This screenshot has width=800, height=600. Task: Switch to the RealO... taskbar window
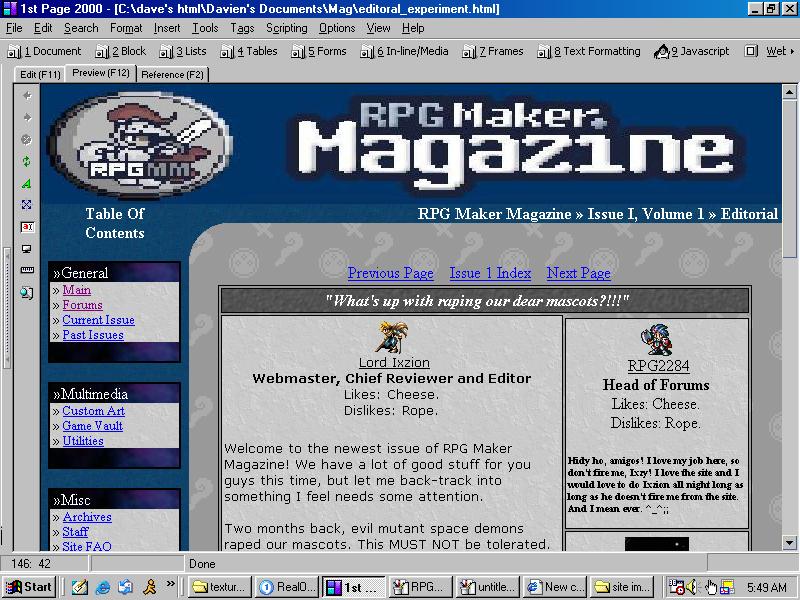(288, 587)
